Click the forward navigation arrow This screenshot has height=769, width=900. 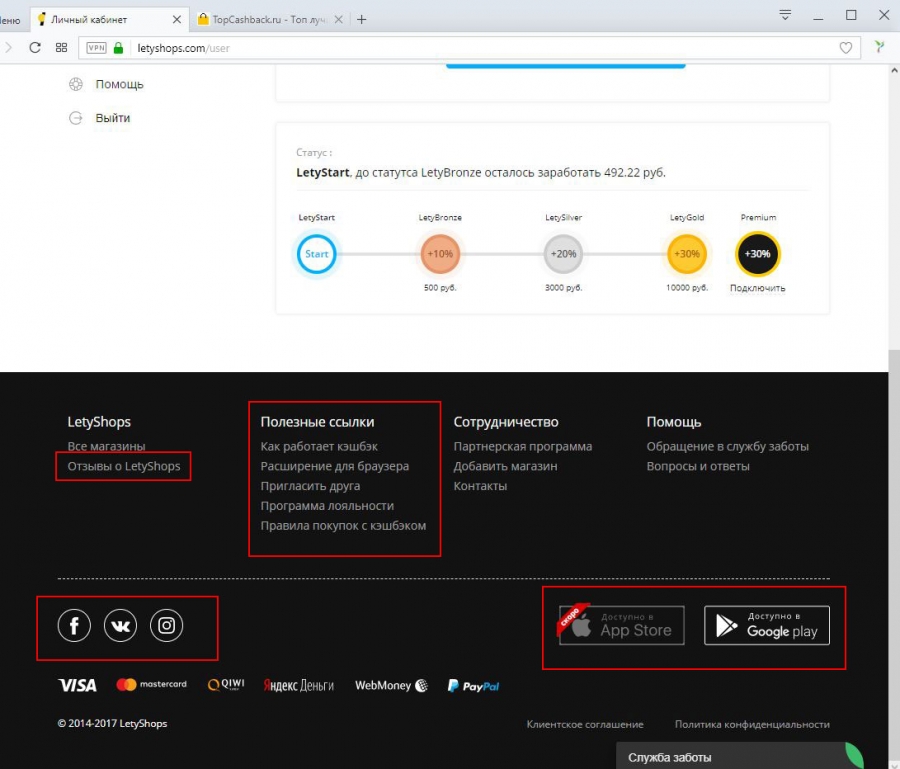[x=8, y=48]
